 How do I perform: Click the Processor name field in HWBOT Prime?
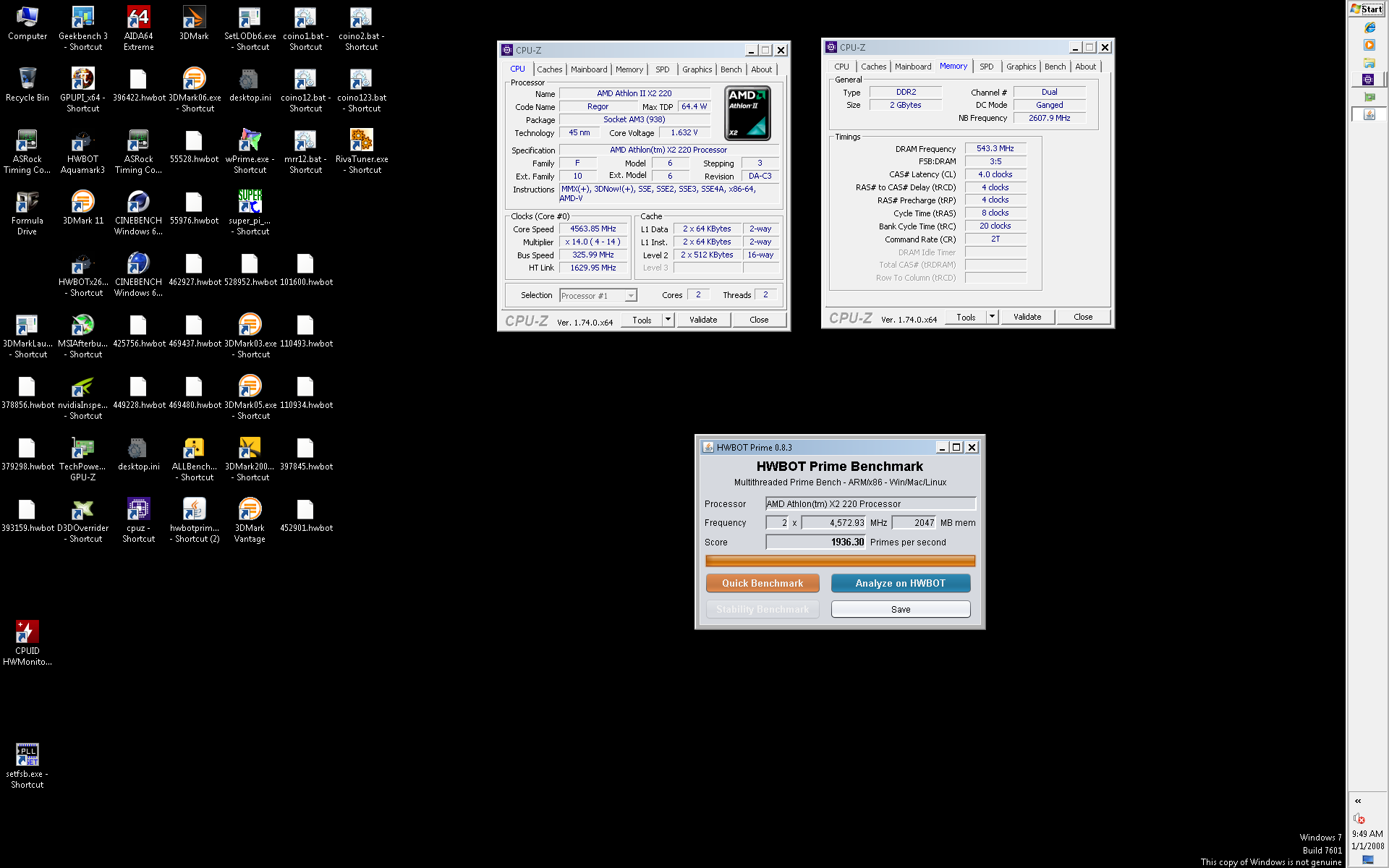(x=870, y=503)
